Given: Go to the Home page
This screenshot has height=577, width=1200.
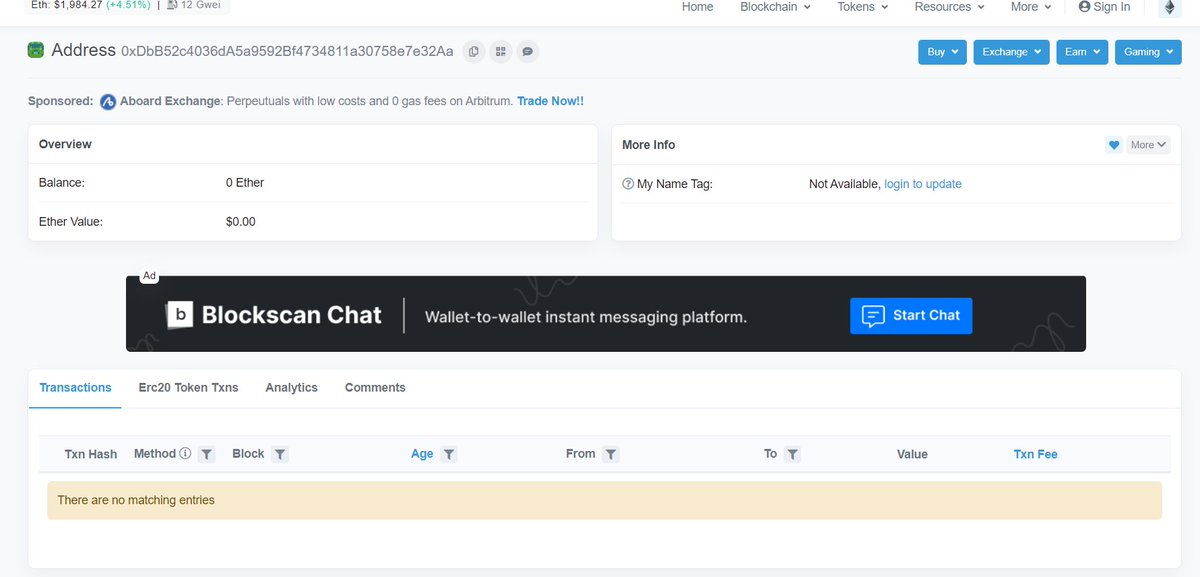Looking at the screenshot, I should [x=698, y=7].
